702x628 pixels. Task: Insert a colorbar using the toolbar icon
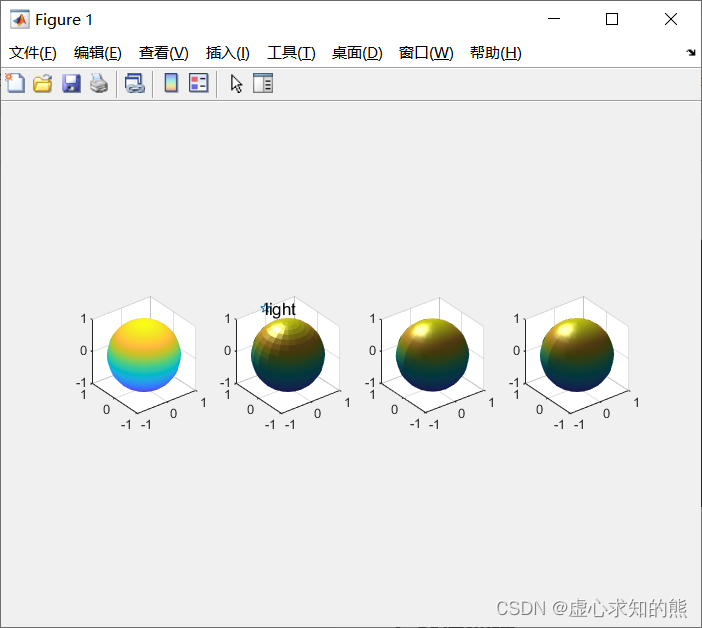(x=171, y=83)
